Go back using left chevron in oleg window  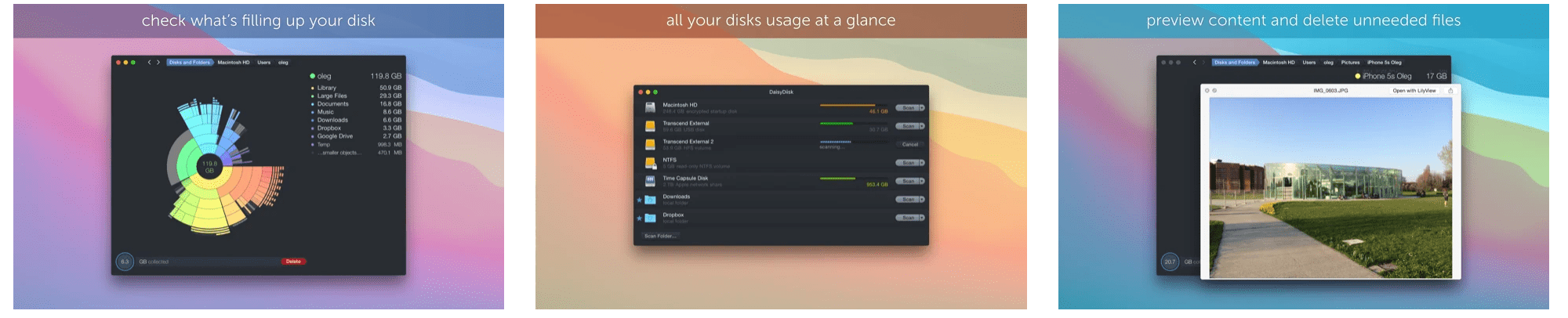pos(149,63)
